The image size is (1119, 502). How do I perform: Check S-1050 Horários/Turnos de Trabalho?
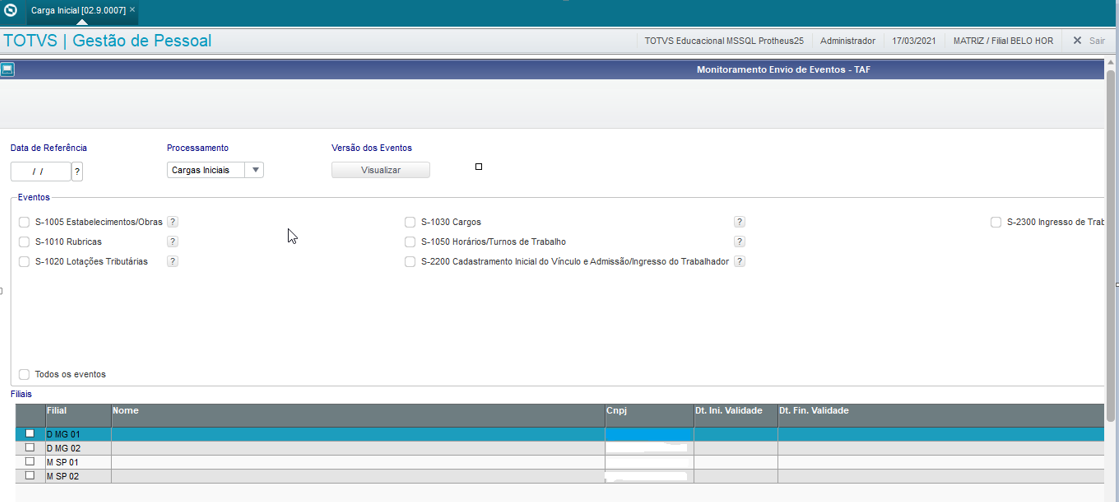[x=410, y=241]
